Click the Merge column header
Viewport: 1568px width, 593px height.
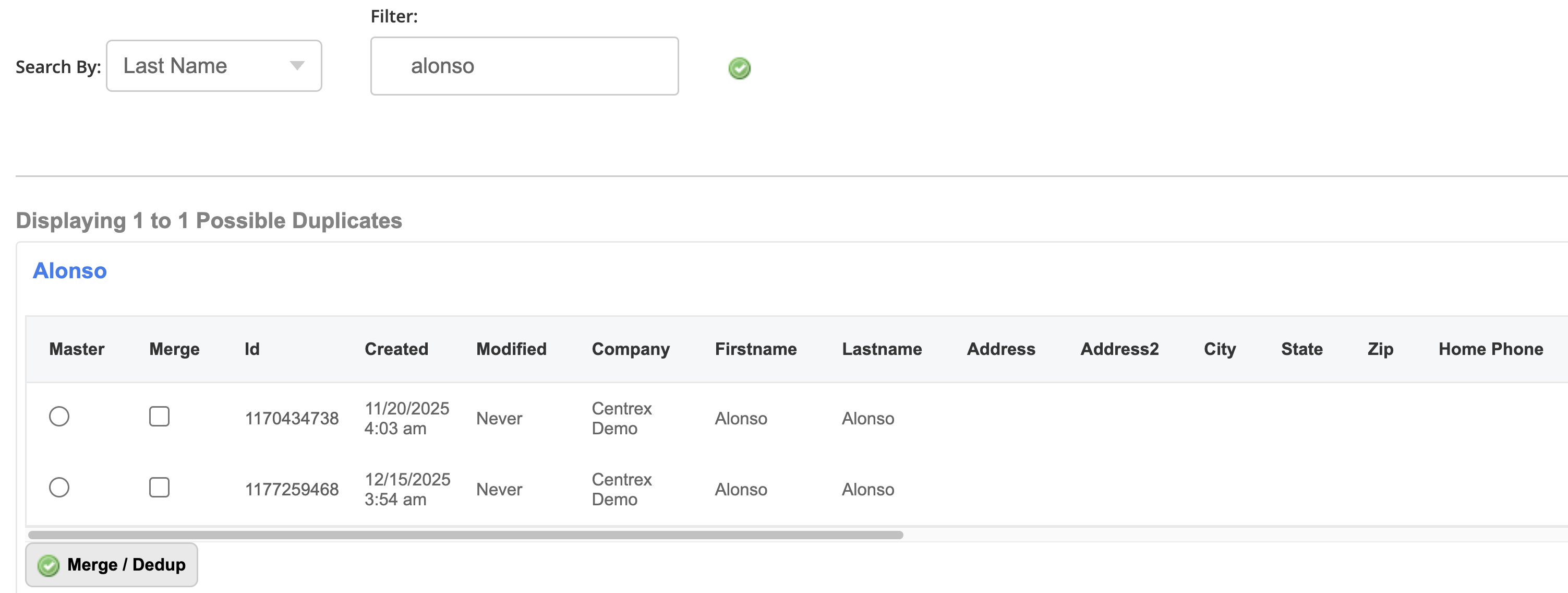[175, 349]
